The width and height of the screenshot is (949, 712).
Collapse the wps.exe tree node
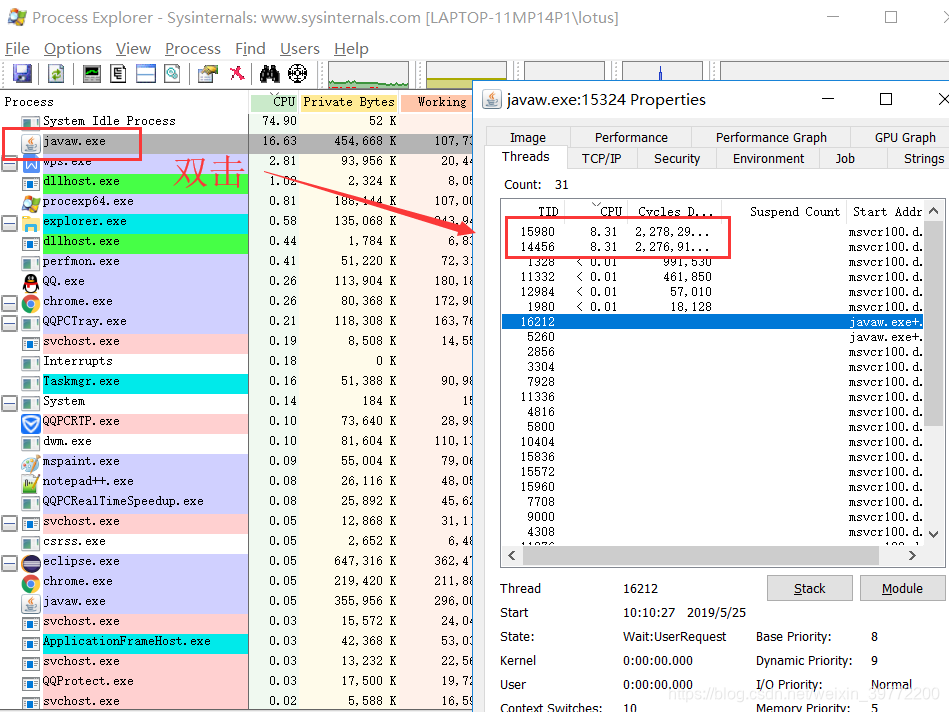(9, 163)
